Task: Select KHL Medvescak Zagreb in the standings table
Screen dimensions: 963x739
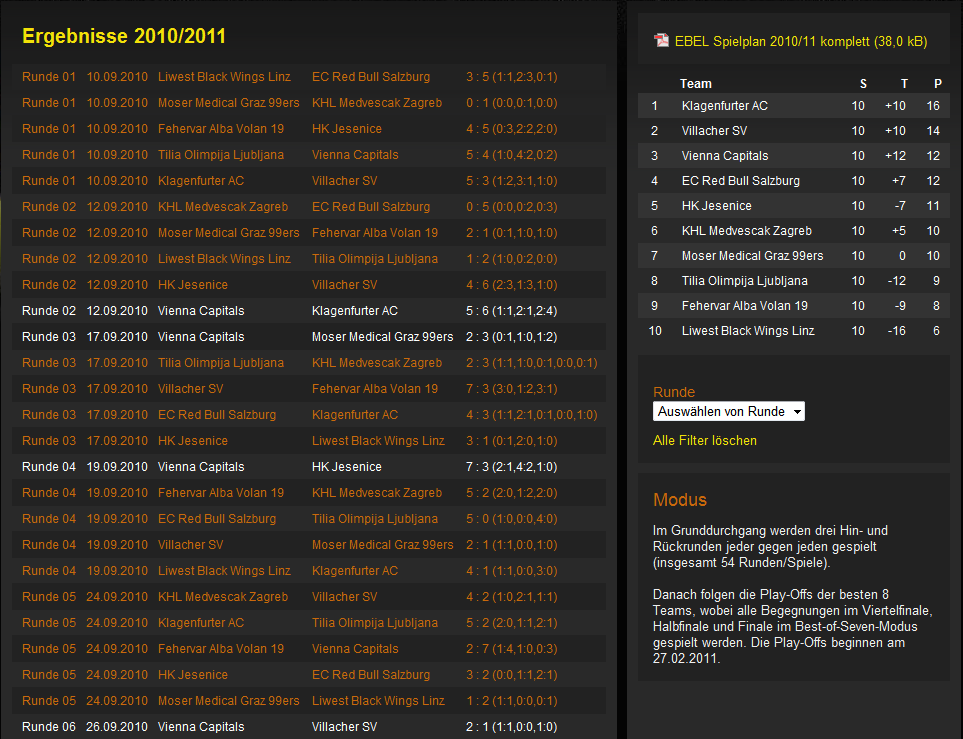Action: [x=747, y=231]
